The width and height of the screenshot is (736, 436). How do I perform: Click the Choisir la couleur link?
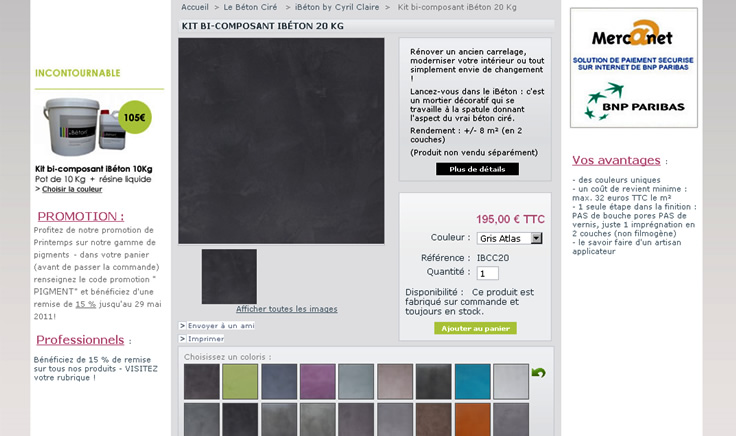tap(72, 189)
